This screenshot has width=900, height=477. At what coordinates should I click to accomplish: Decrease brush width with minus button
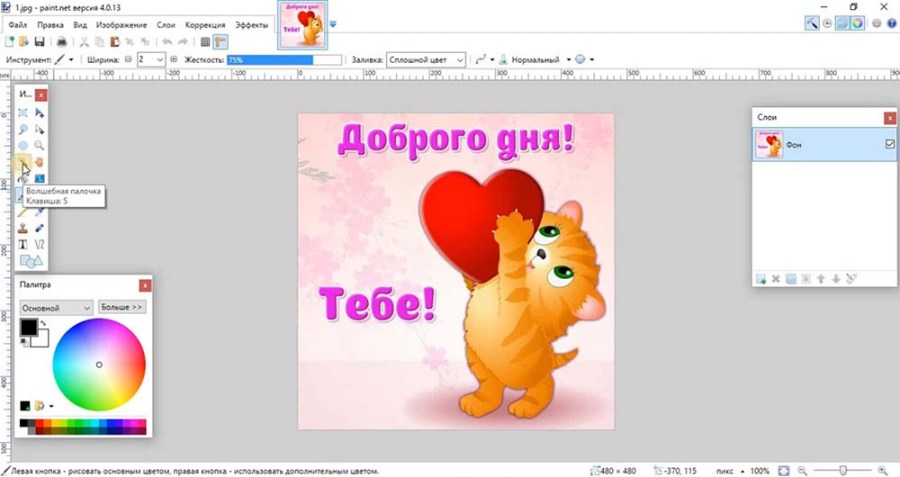129,59
